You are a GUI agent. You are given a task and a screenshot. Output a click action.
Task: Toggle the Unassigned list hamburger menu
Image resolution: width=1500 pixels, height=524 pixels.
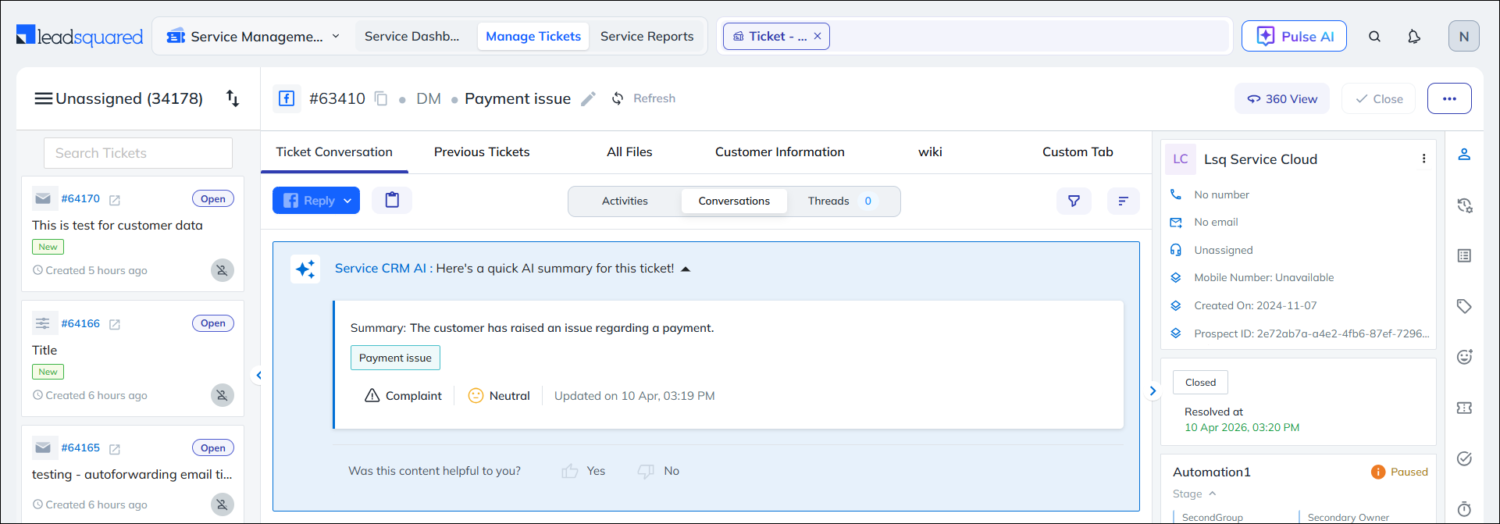tap(43, 99)
